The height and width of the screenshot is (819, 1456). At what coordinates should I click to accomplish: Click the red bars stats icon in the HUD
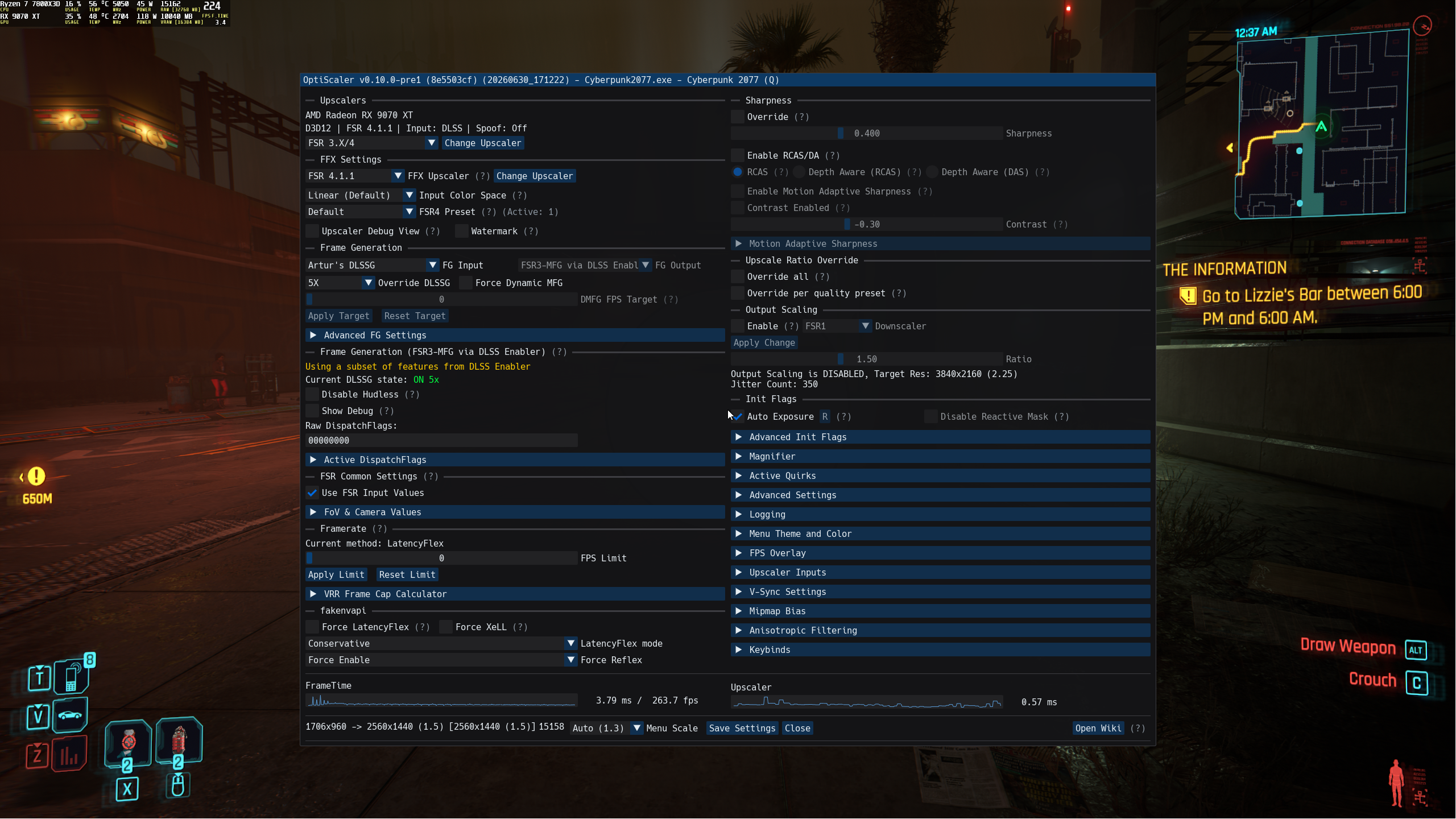69,754
